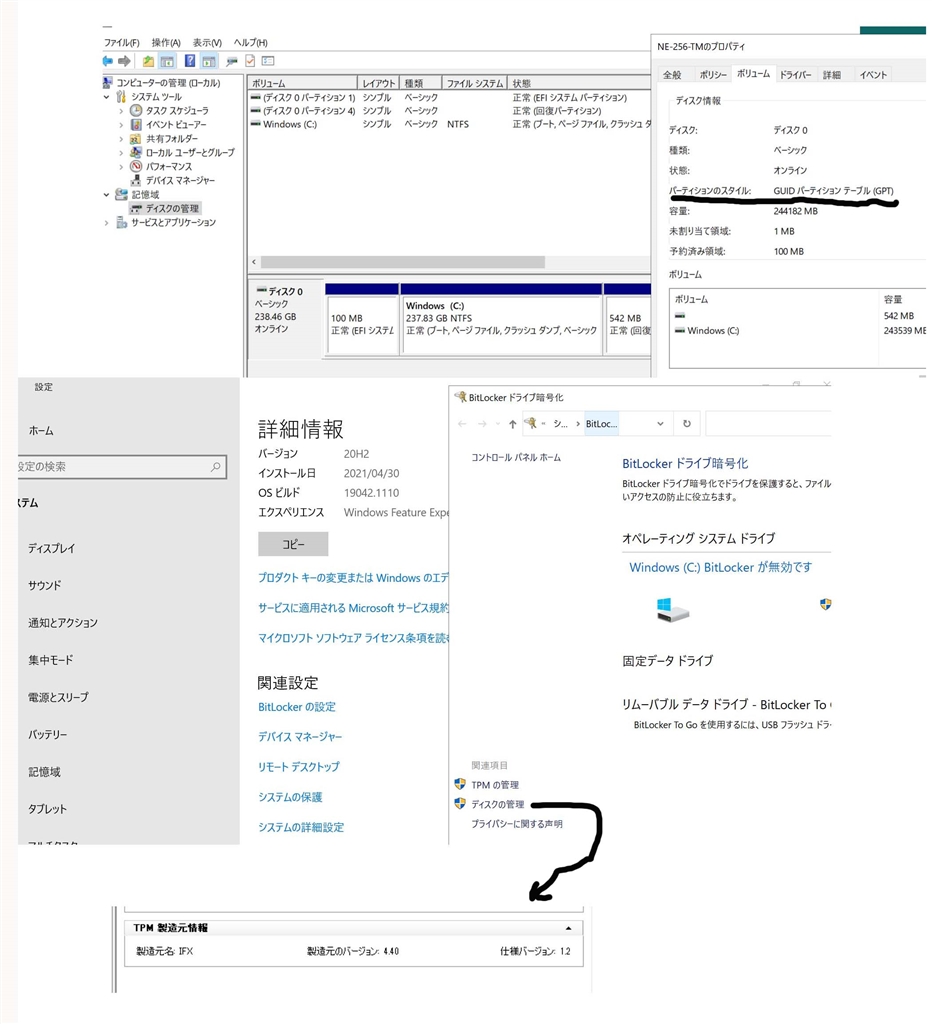Click the red checkmark properties icon in toolbar
The image size is (932, 1024).
(x=250, y=61)
